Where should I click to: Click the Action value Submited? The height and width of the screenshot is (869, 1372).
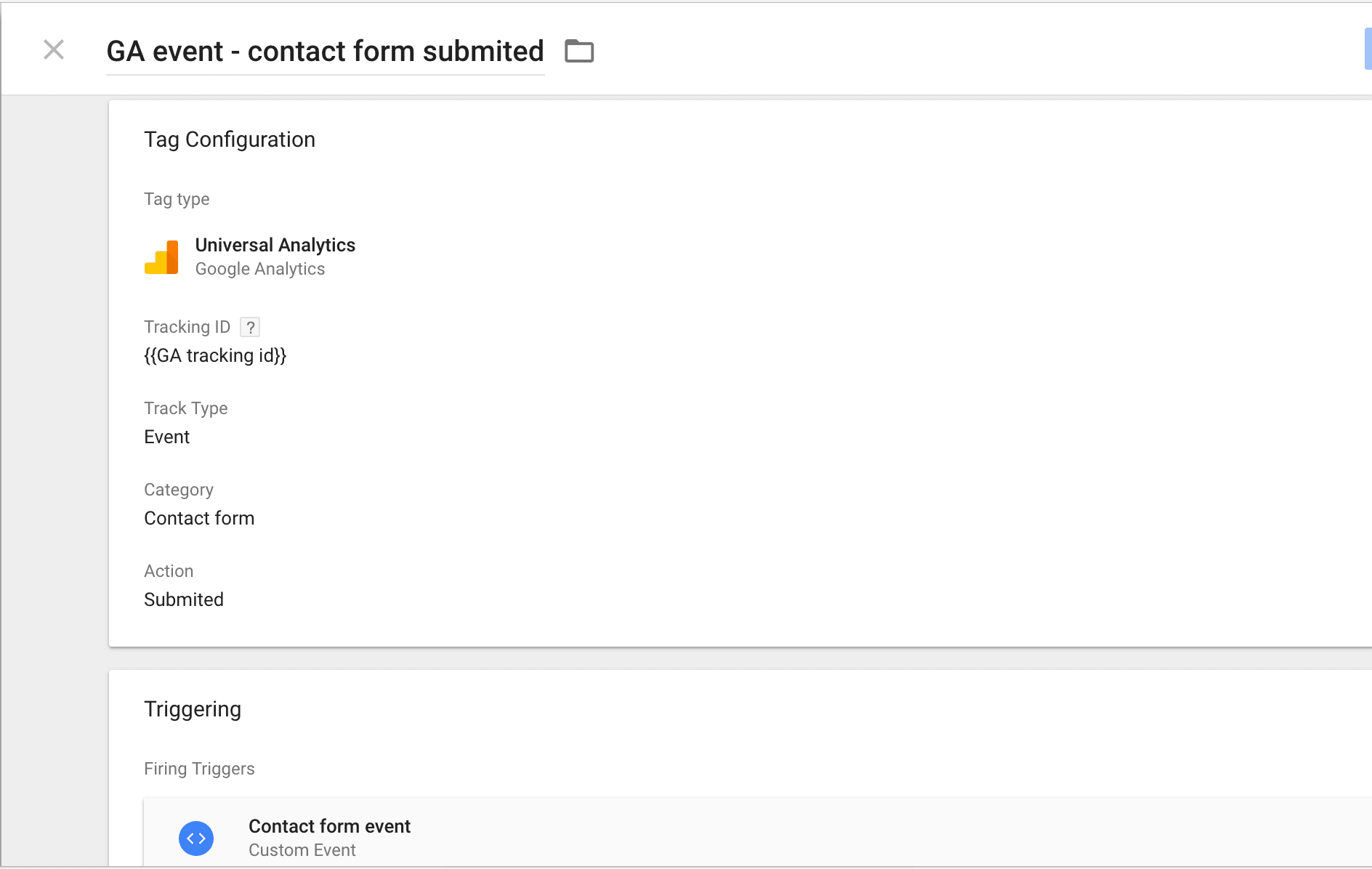coord(184,599)
